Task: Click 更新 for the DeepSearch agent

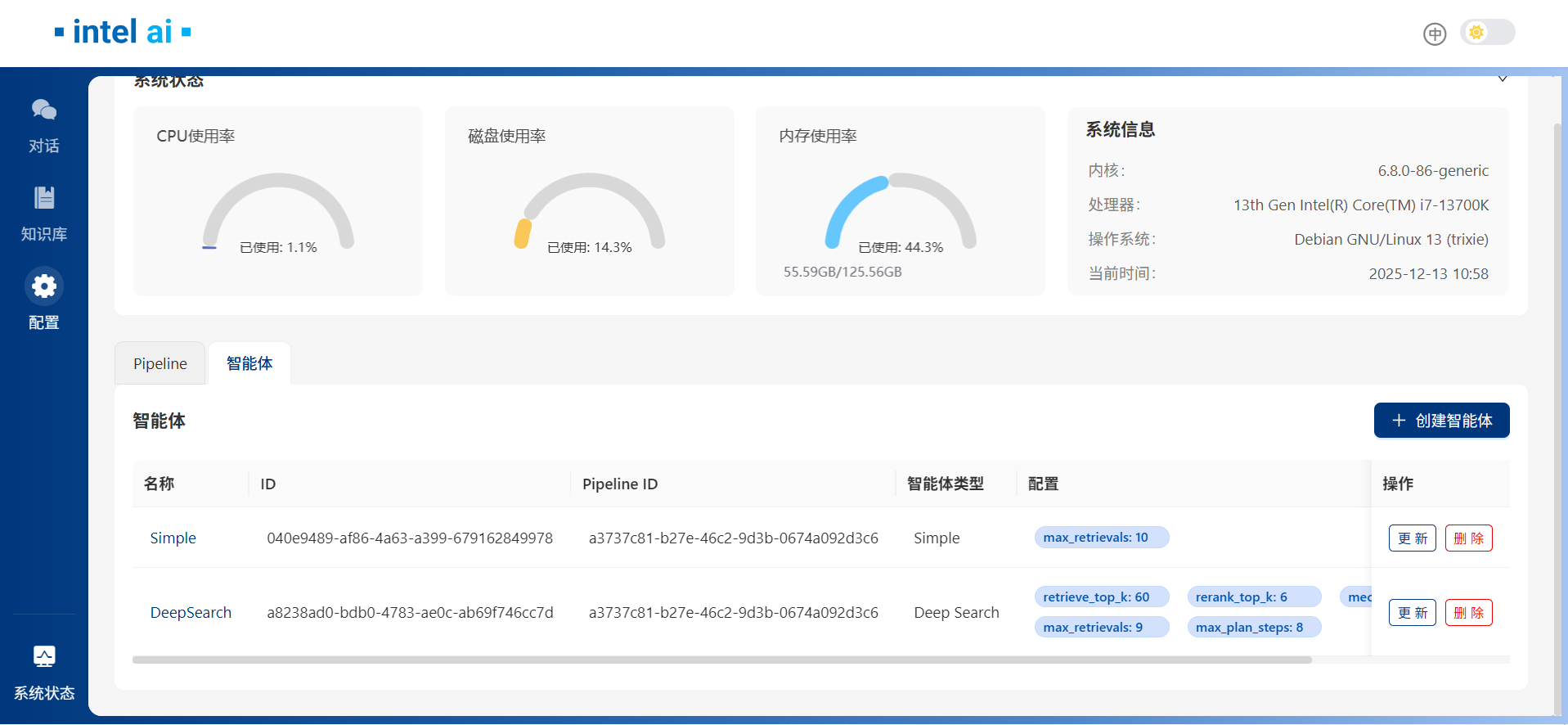Action: pos(1412,613)
